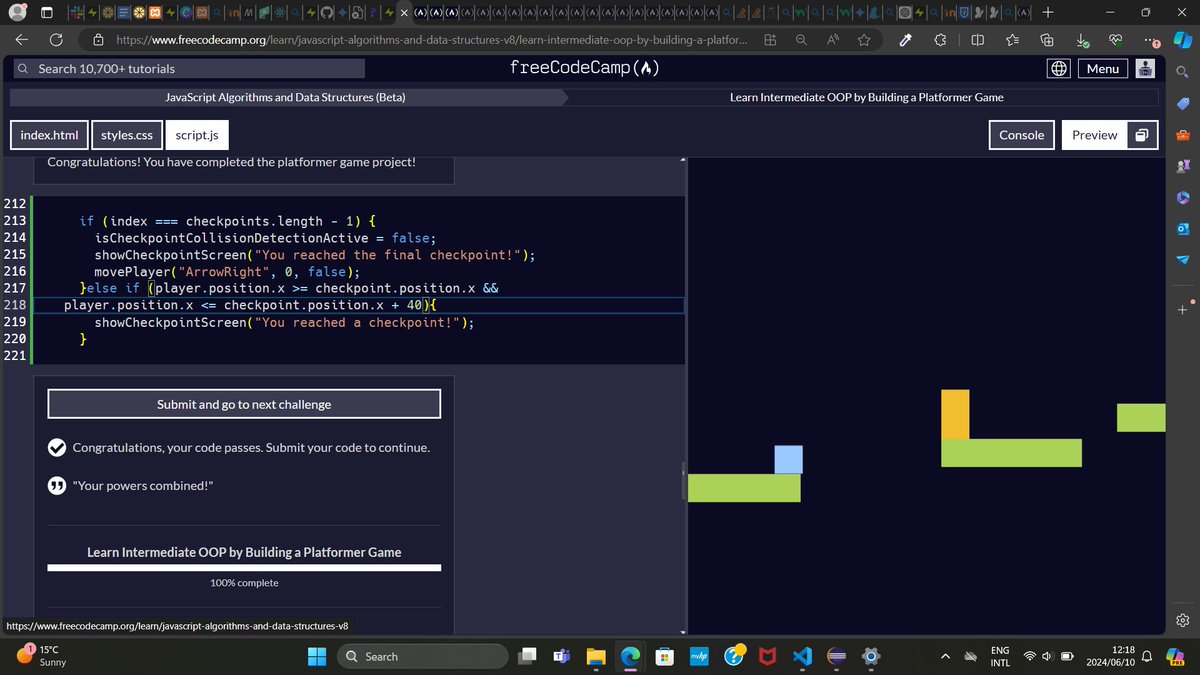The image size is (1200, 675).
Task: Open the tab actions menu icon
Action: pos(47,13)
